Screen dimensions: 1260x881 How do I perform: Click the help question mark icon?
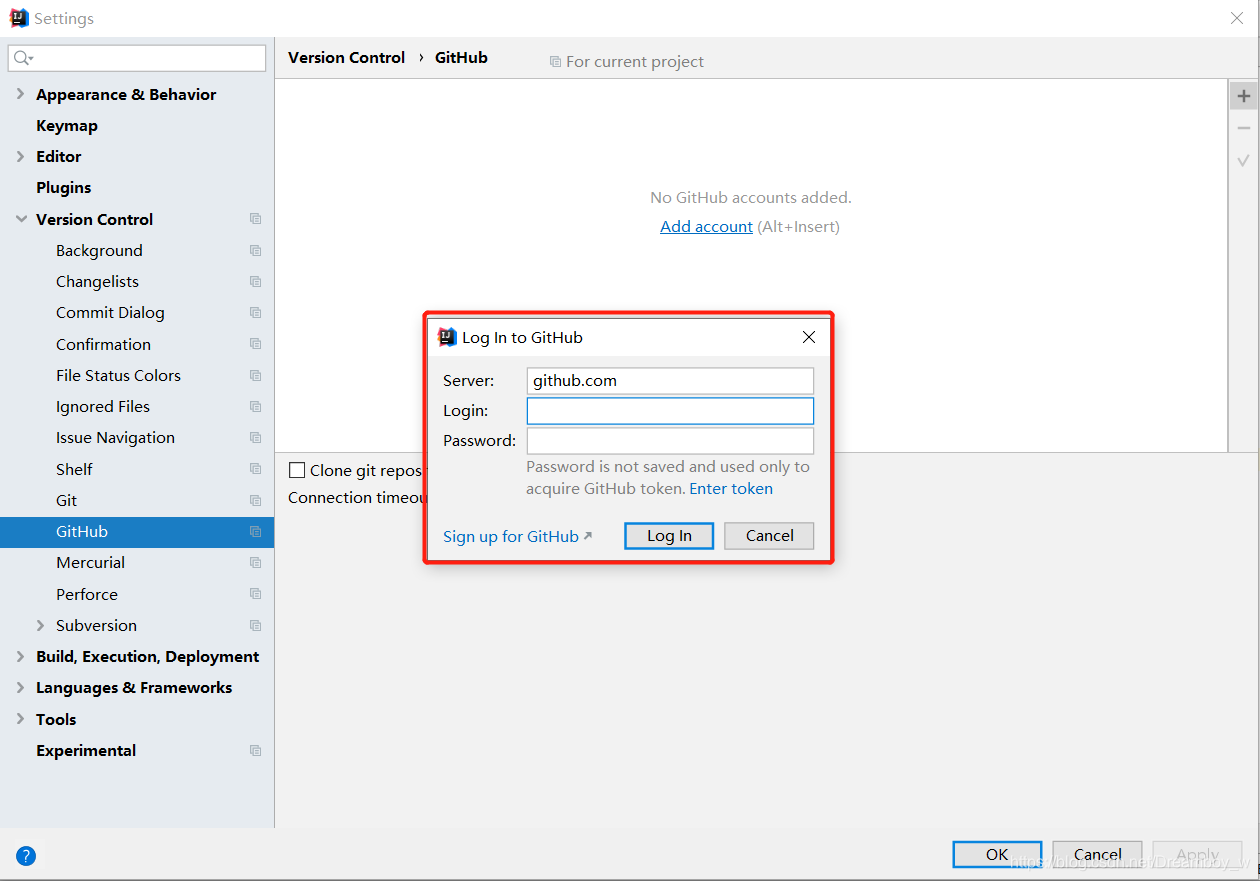26,856
